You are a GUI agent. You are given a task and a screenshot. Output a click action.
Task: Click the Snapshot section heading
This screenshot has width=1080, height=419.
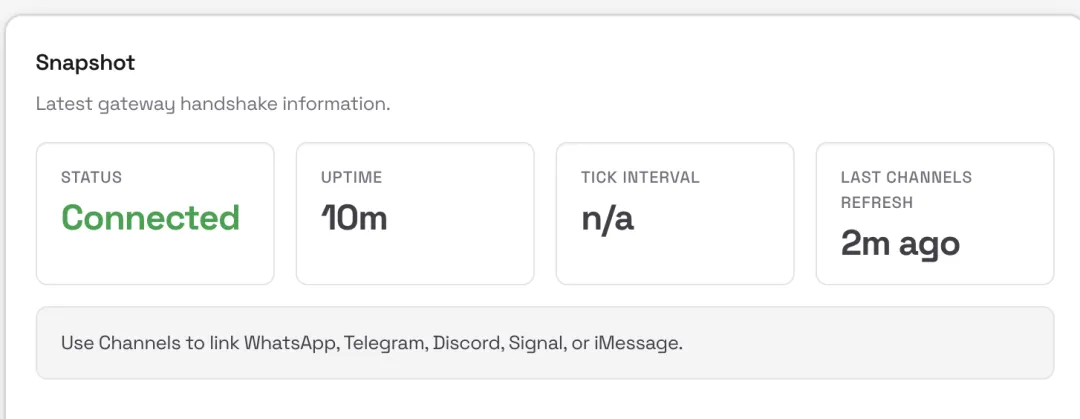coord(85,63)
